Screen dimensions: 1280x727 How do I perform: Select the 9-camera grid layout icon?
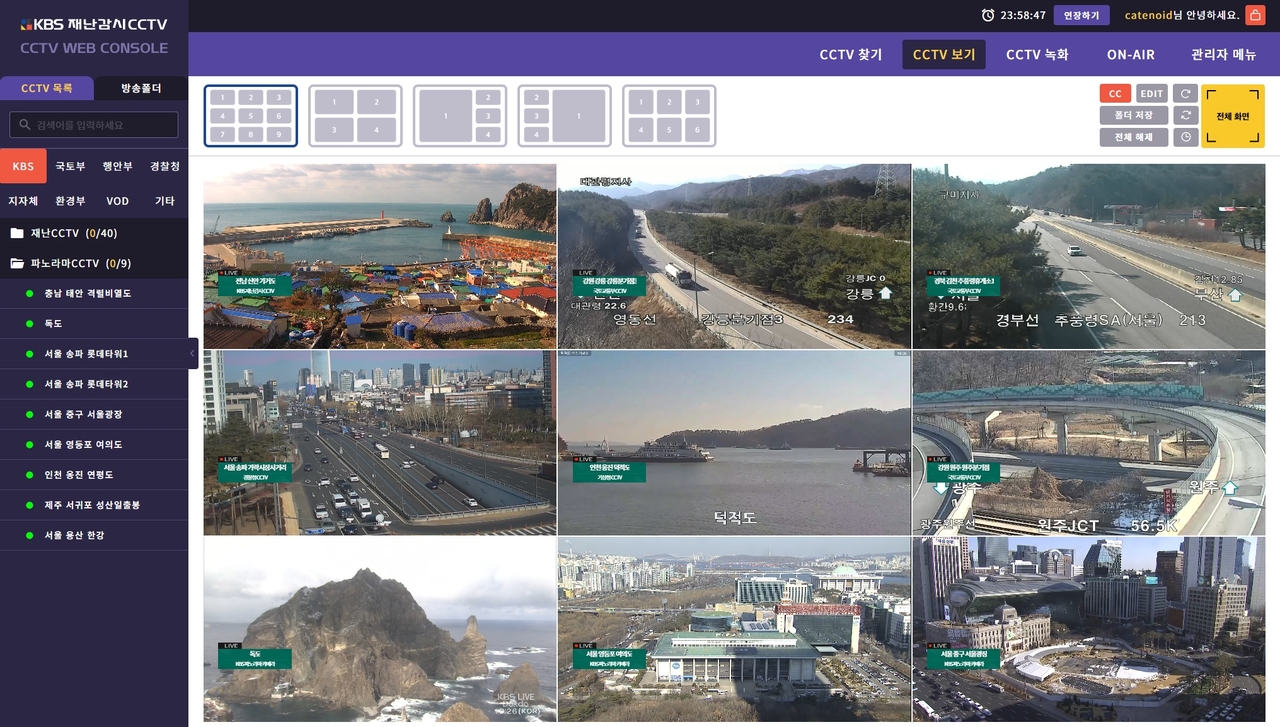(x=250, y=116)
